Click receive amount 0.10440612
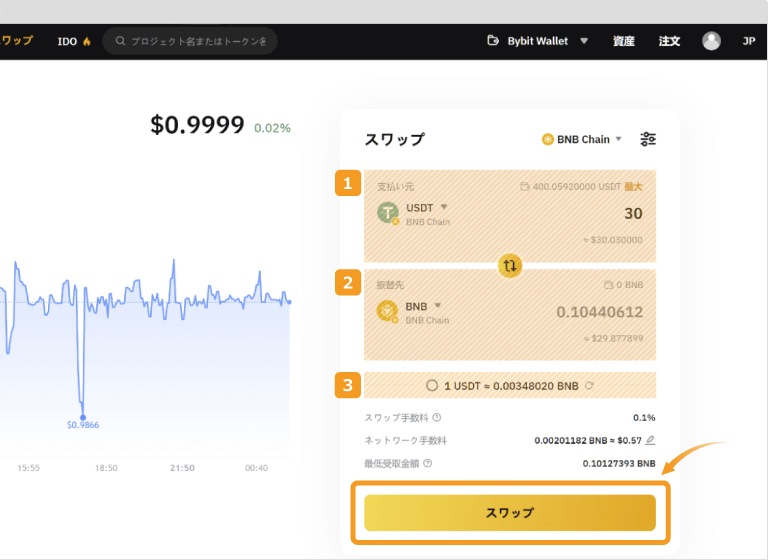Image resolution: width=768 pixels, height=560 pixels. (600, 312)
